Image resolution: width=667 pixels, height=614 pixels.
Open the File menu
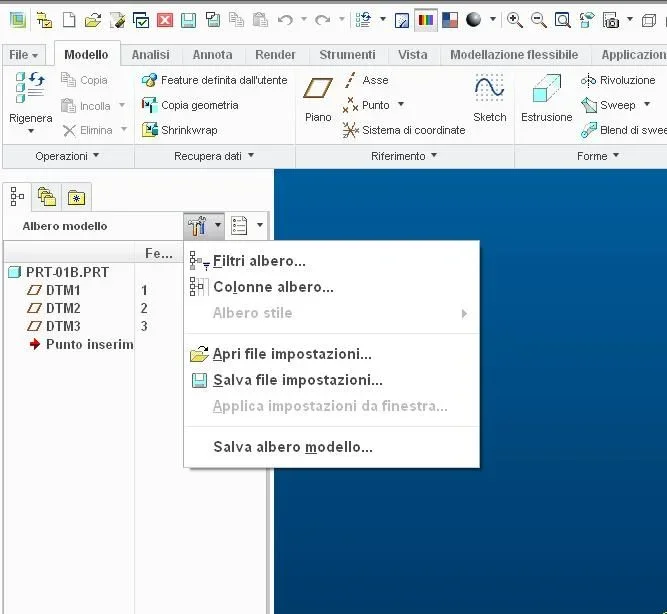click(23, 55)
